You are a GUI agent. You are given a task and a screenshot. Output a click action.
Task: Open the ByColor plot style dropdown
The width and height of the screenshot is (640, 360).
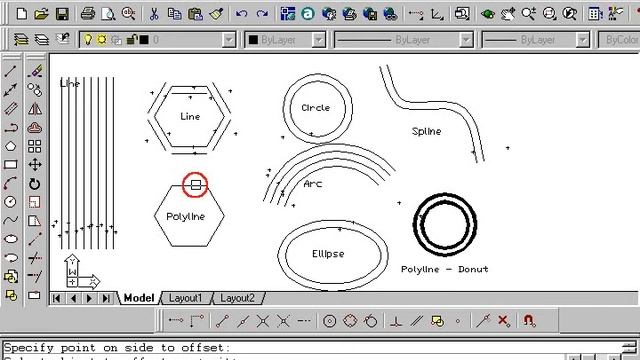pos(619,40)
